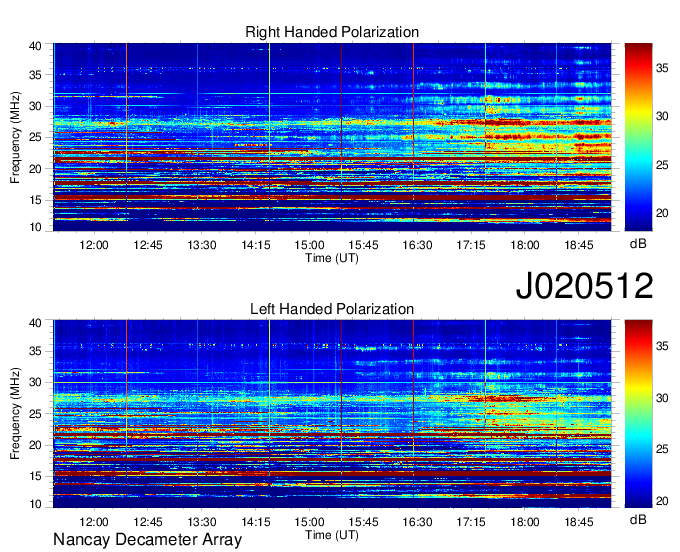This screenshot has width=680, height=552.
Task: Click the right-handed plot's colorbar
Action: pos(638,137)
